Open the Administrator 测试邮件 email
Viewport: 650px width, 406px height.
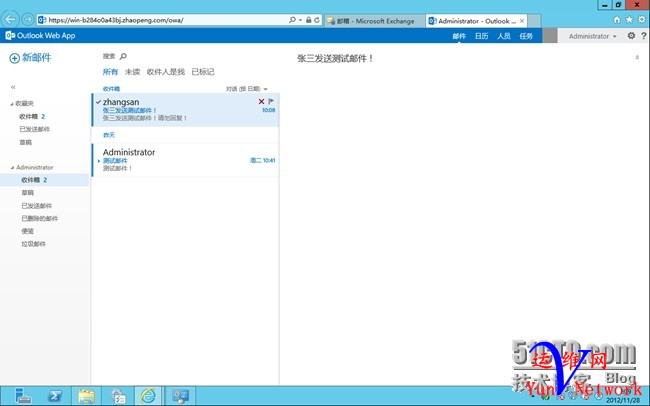coord(185,160)
